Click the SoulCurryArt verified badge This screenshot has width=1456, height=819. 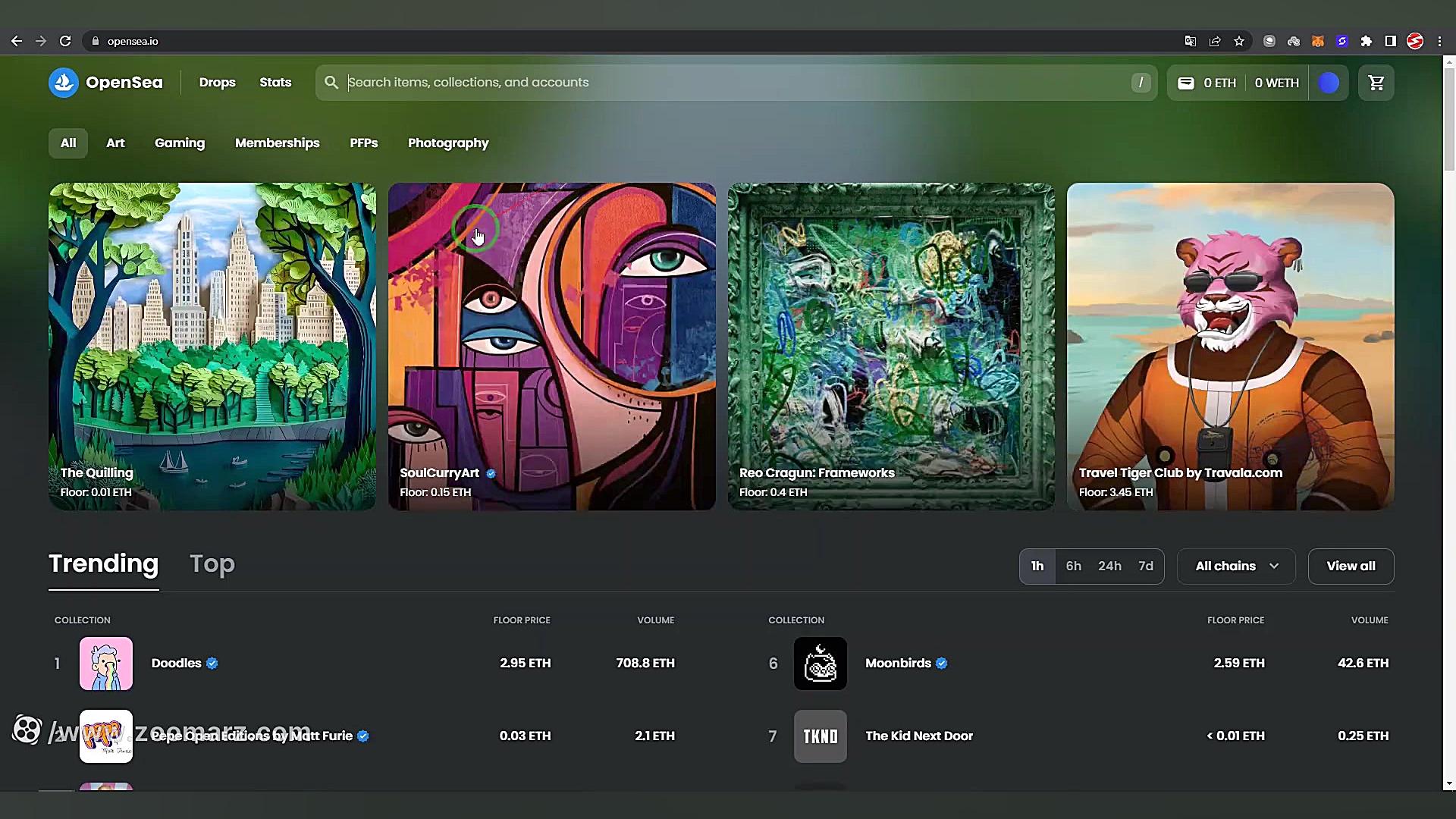491,473
